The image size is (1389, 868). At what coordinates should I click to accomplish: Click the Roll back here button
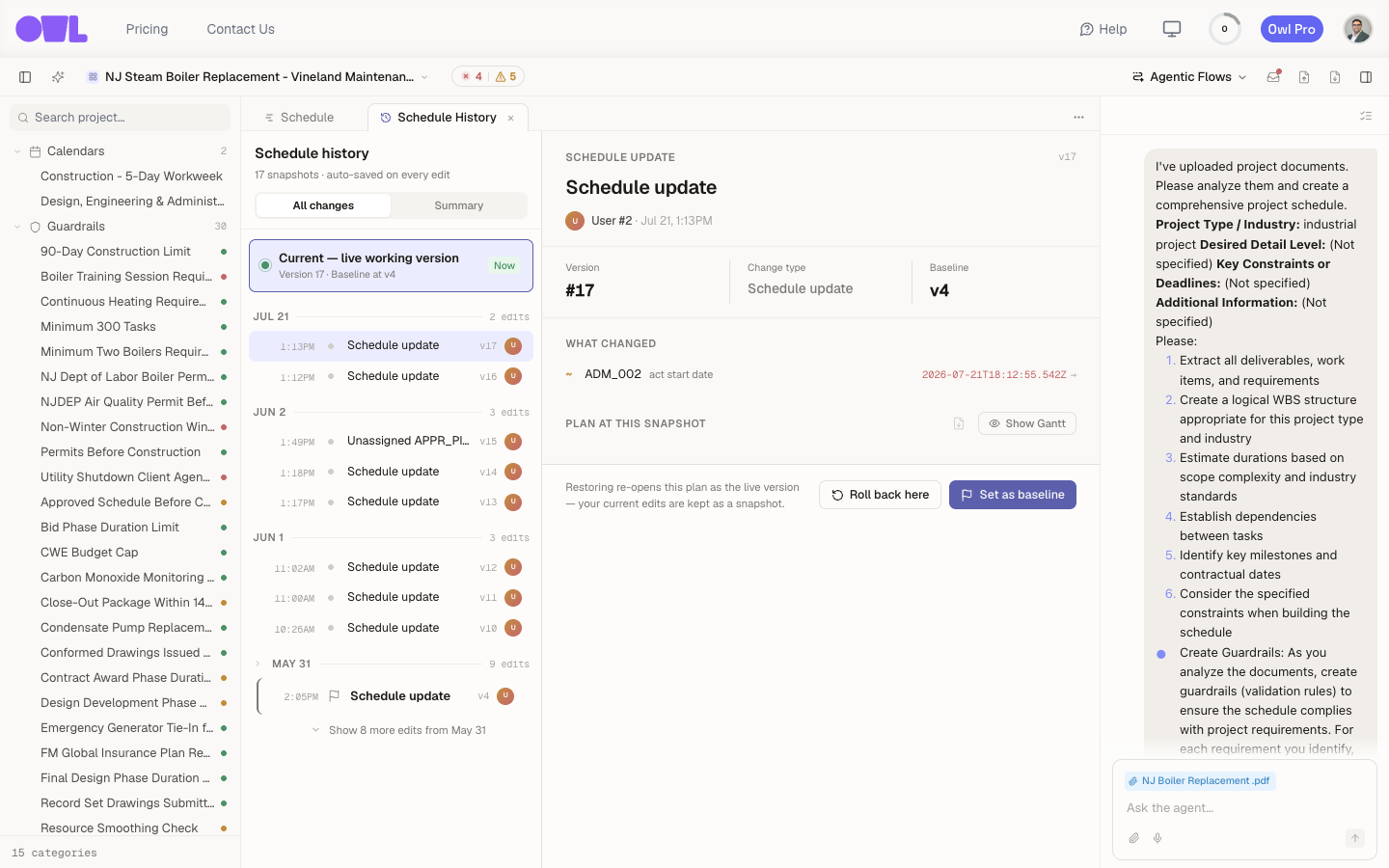click(x=880, y=495)
